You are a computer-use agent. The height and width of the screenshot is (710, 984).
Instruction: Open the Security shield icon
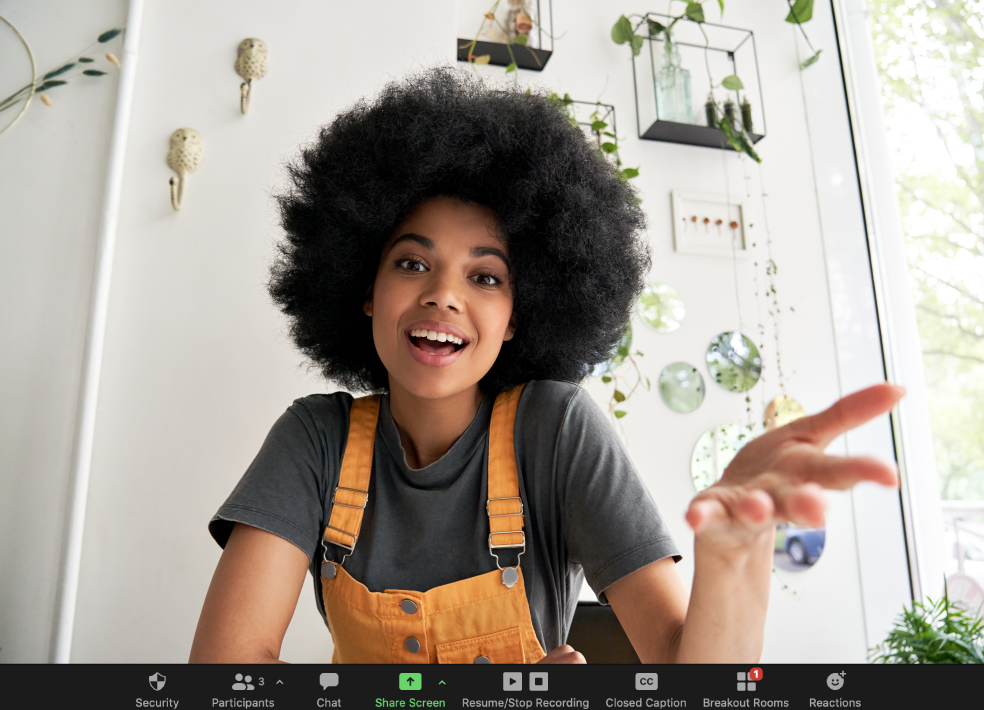[157, 681]
